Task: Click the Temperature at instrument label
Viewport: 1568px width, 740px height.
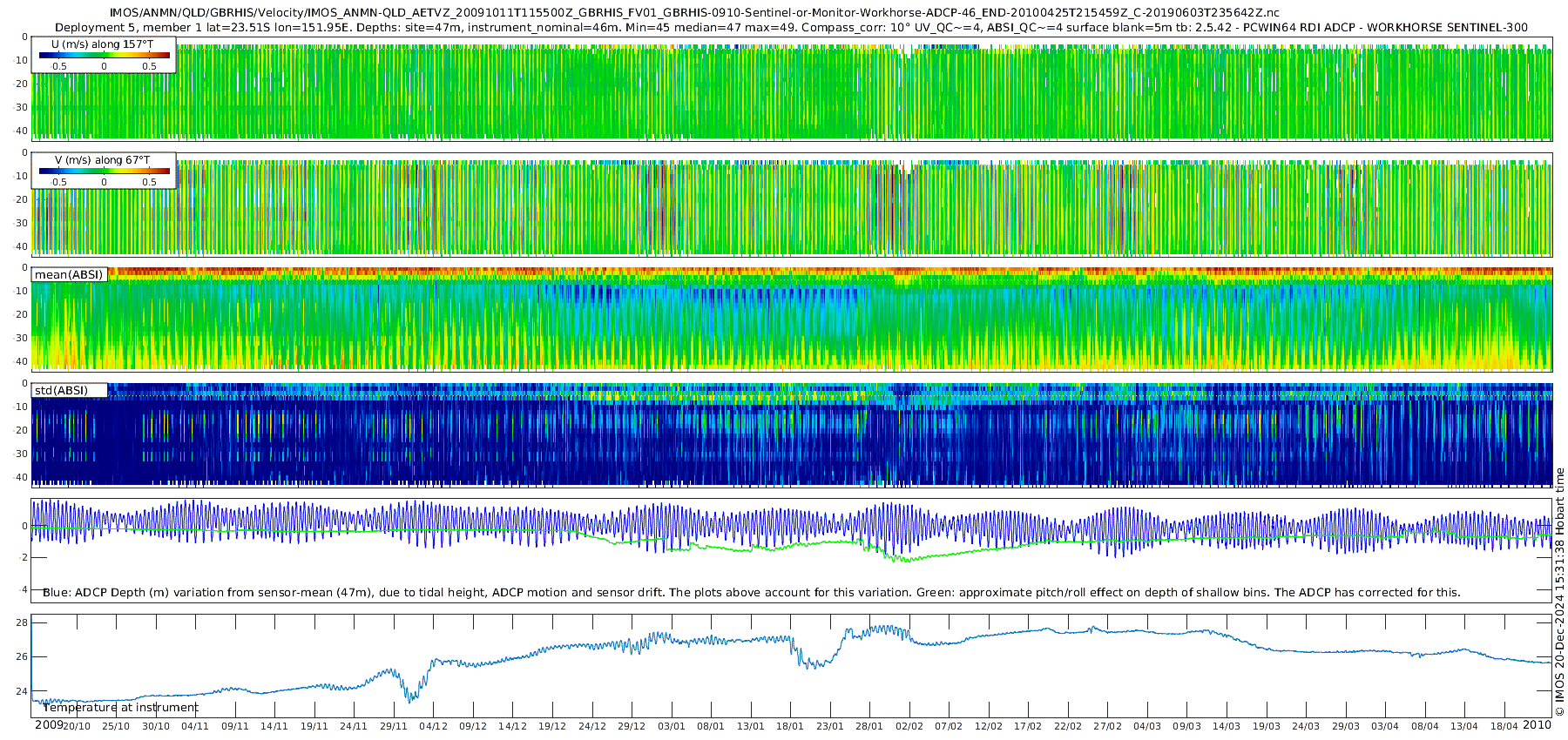Action: [120, 708]
